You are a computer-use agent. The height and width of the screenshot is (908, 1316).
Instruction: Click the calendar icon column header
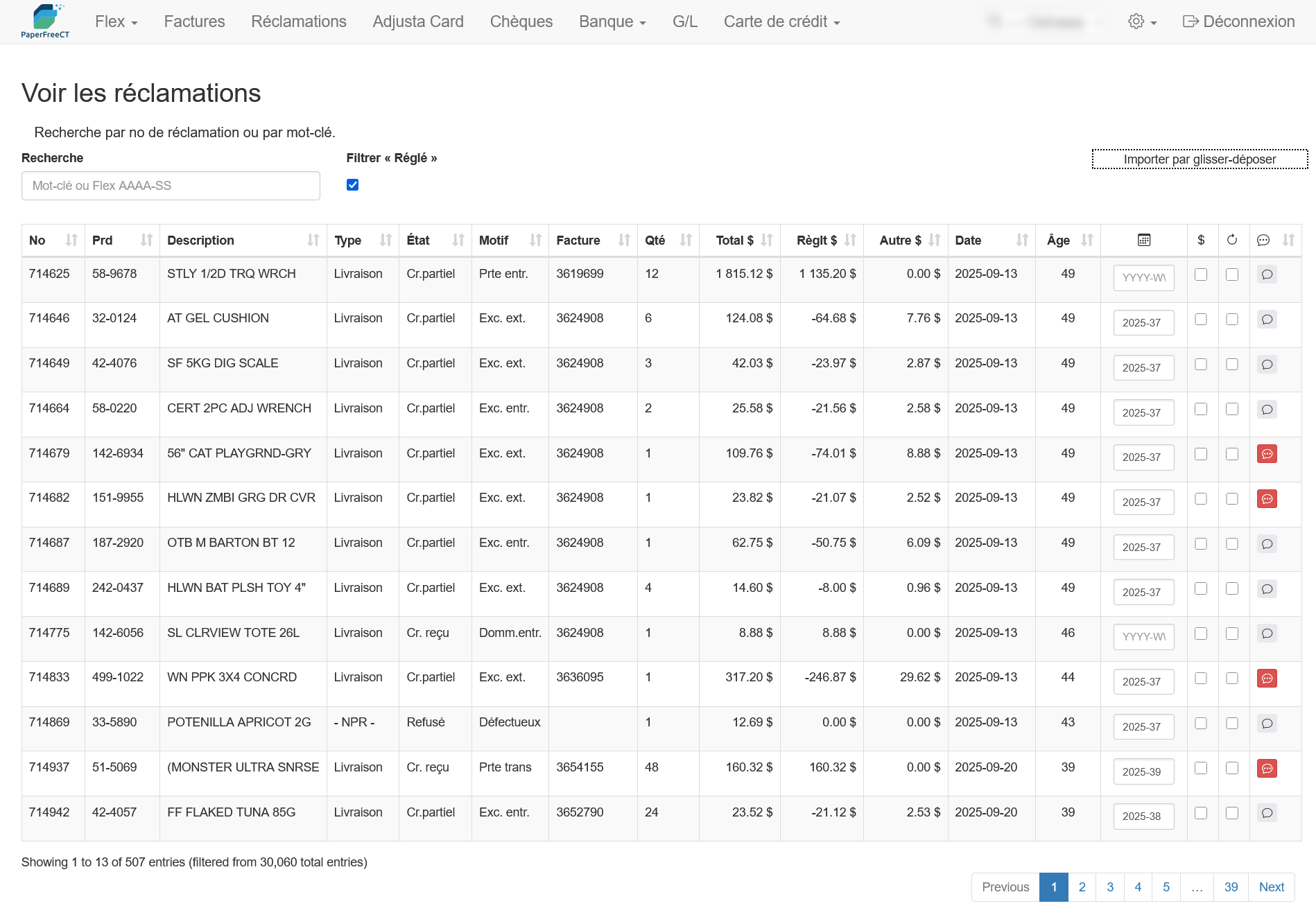tap(1143, 240)
